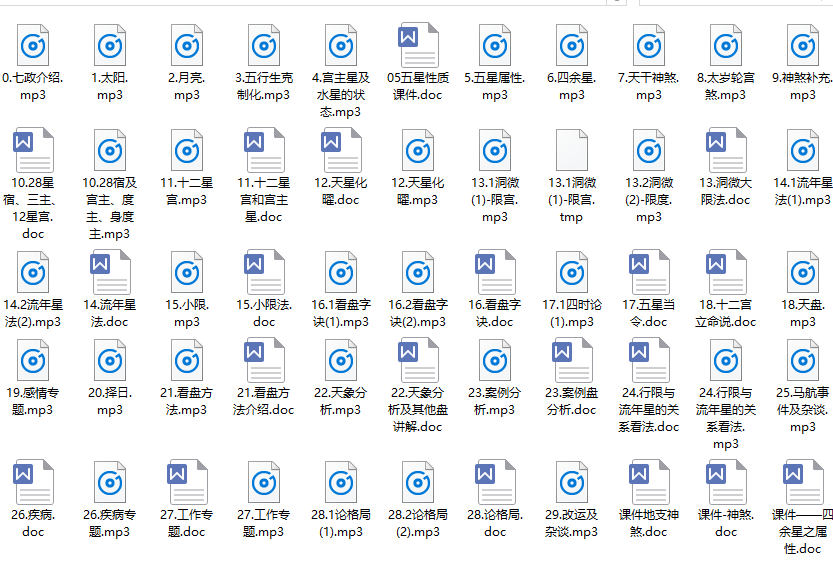Open 05五星性质课件.doc document

418,45
